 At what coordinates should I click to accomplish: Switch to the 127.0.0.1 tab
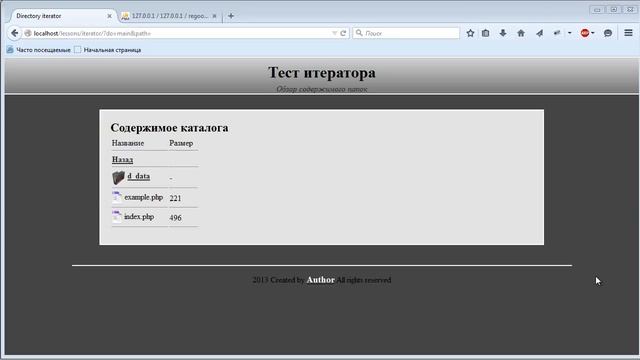169,16
